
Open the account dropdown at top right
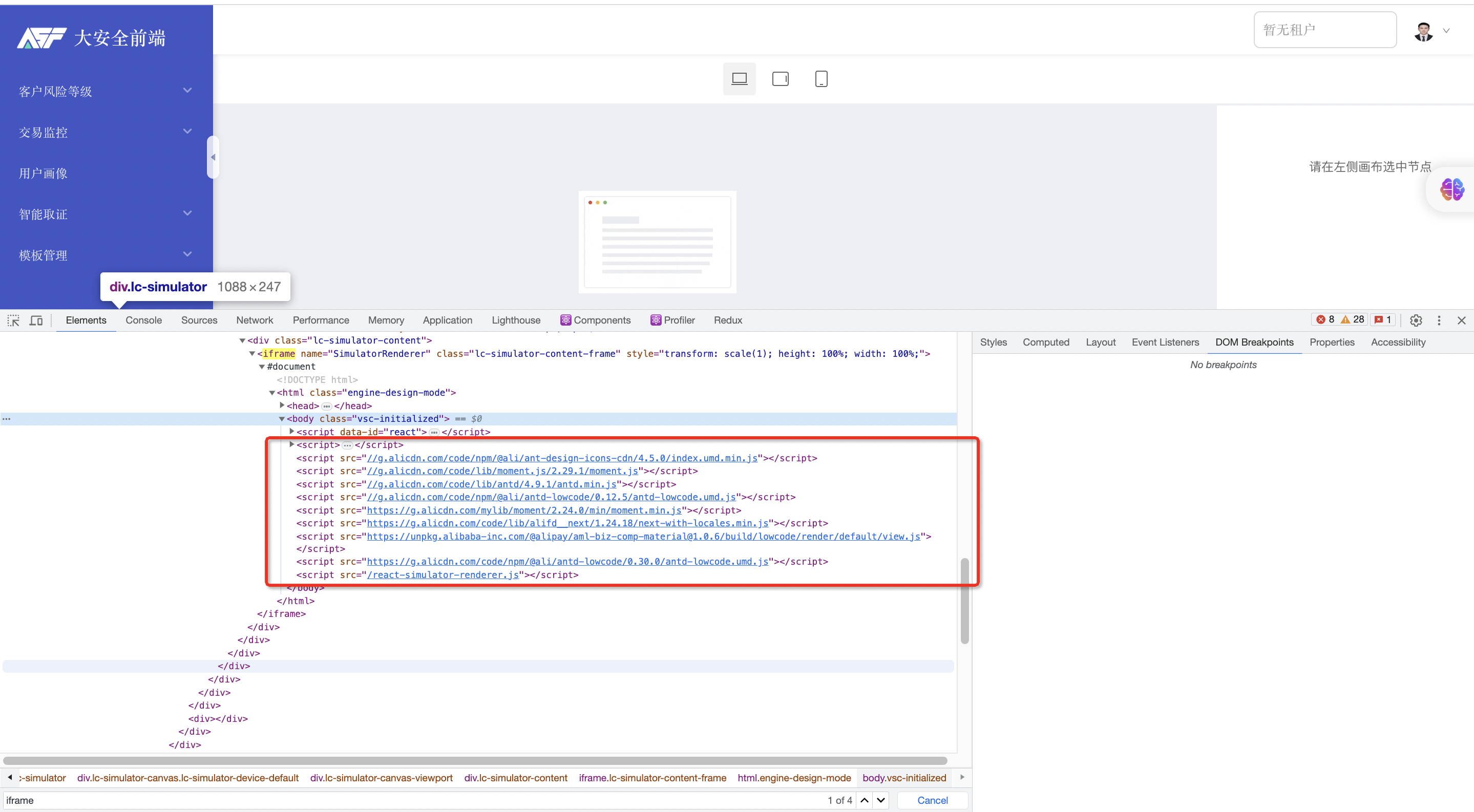[x=1447, y=30]
